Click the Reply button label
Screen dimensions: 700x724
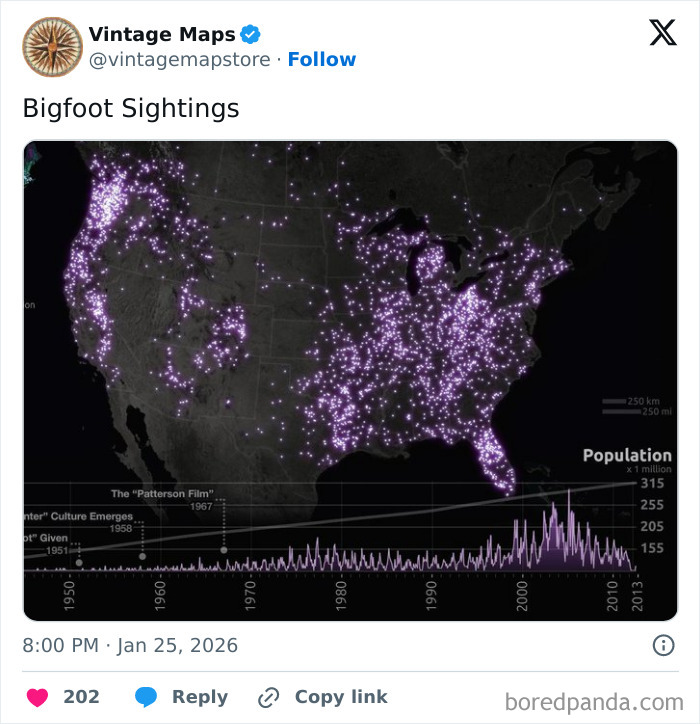click(x=200, y=697)
